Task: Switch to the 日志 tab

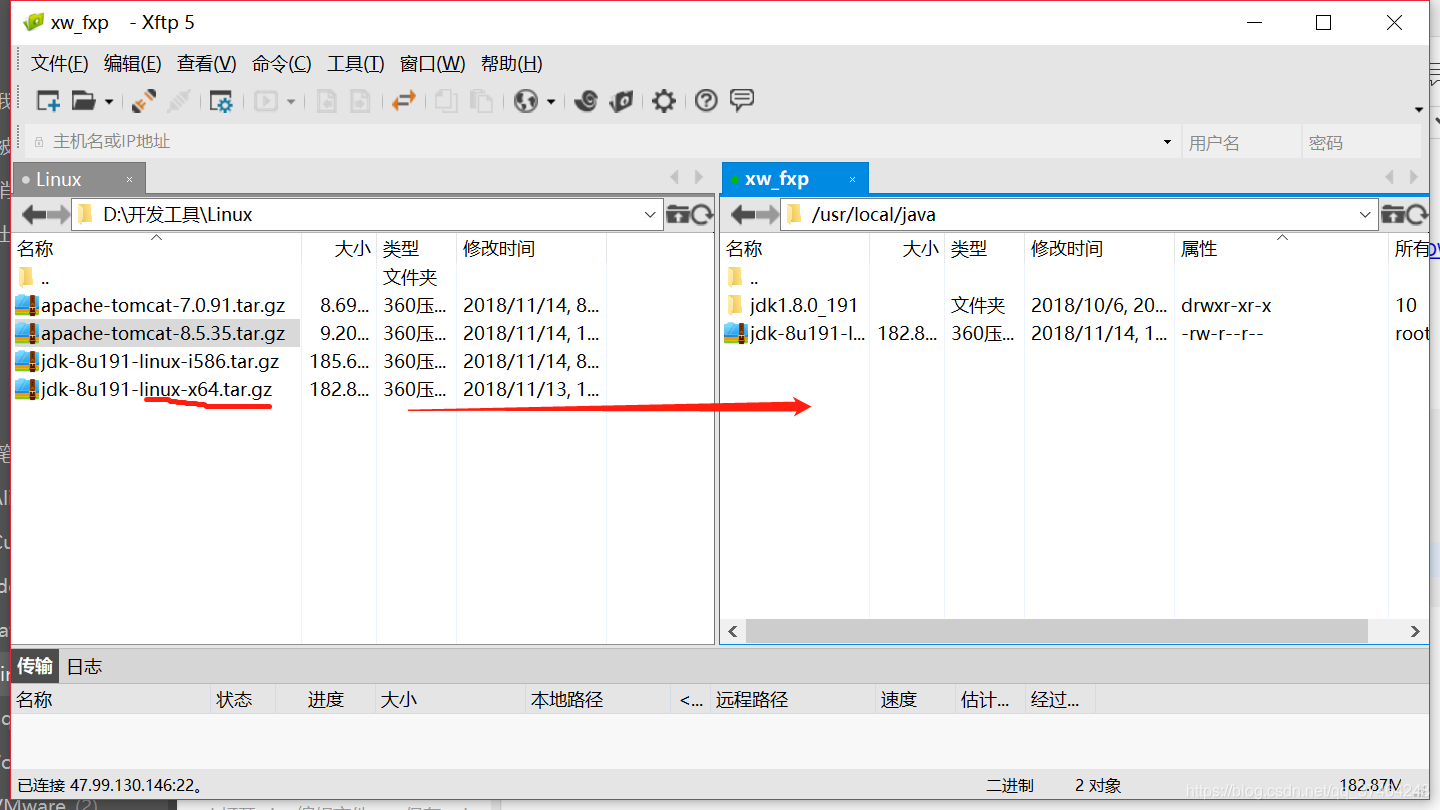Action: pyautogui.click(x=84, y=666)
